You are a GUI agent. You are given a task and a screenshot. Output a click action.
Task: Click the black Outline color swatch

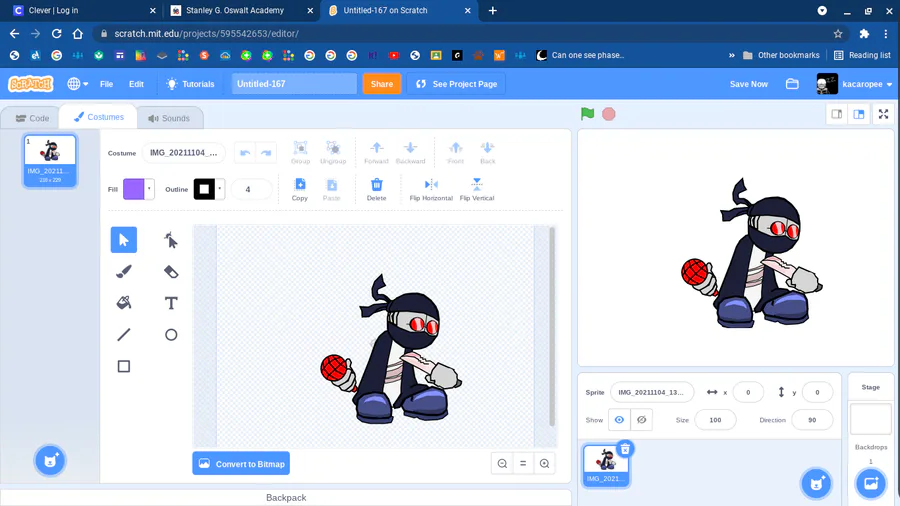[204, 189]
